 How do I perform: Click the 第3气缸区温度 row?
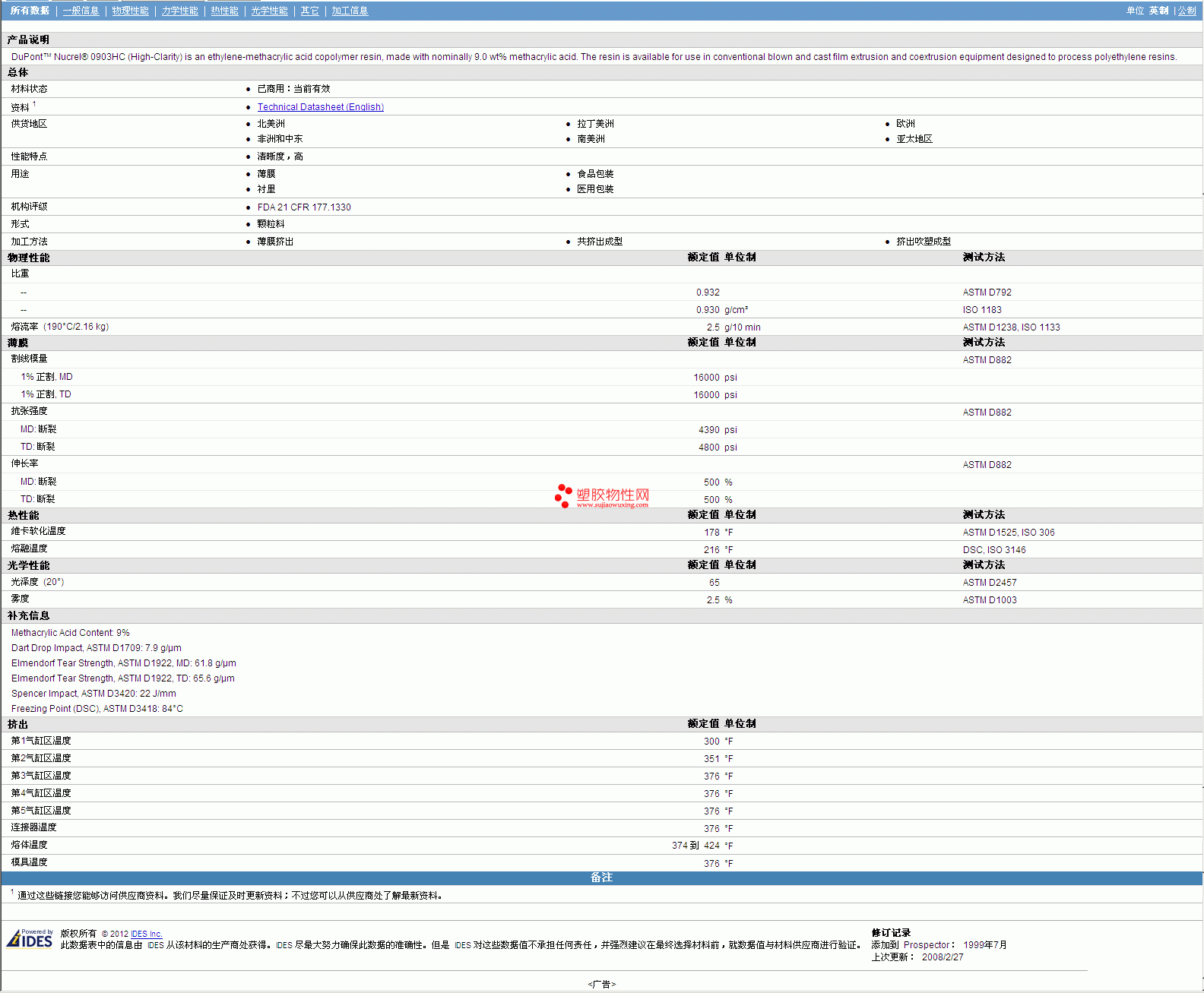coord(601,776)
